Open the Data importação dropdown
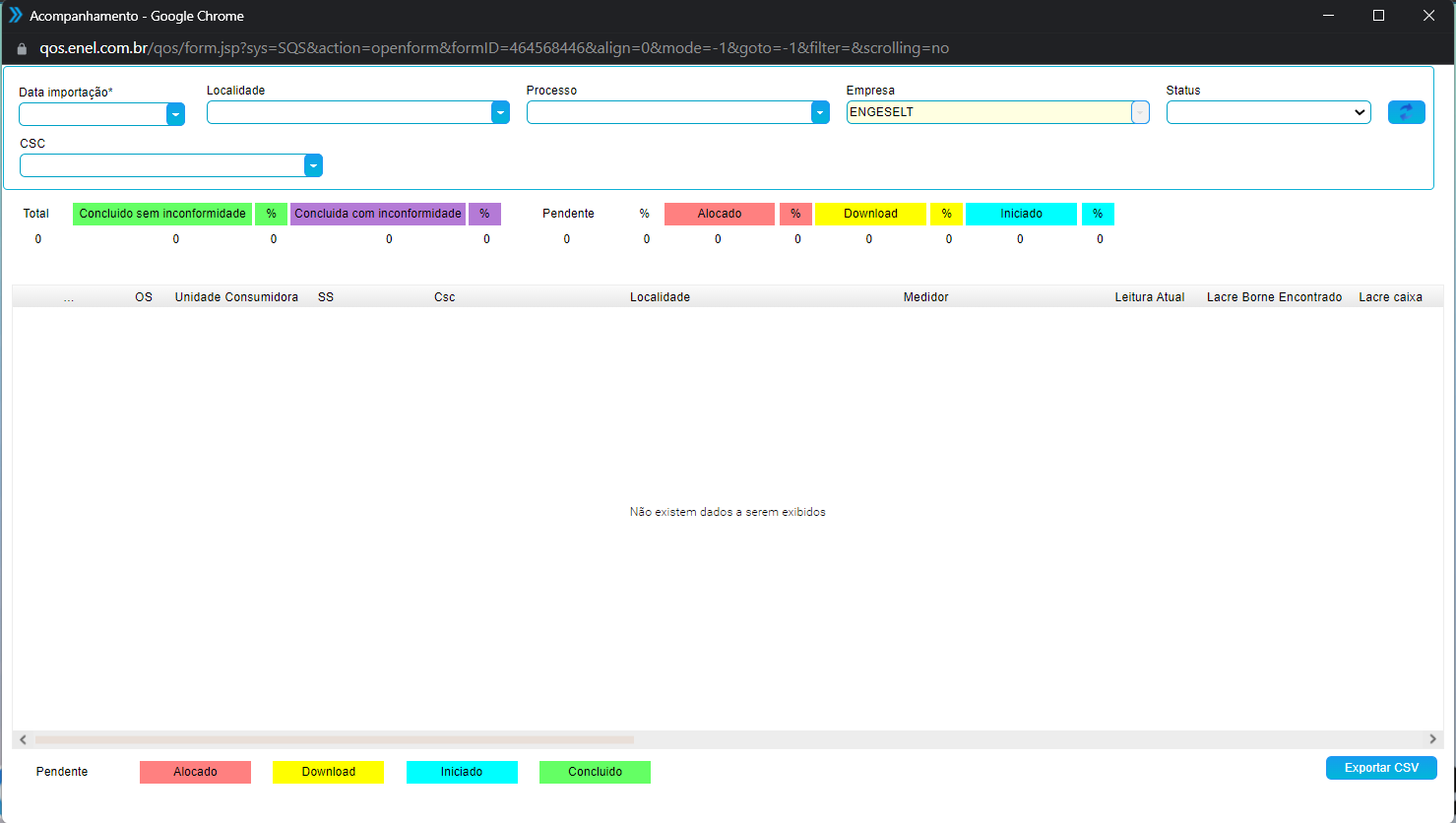Screen dimensions: 1456x823 click(175, 114)
